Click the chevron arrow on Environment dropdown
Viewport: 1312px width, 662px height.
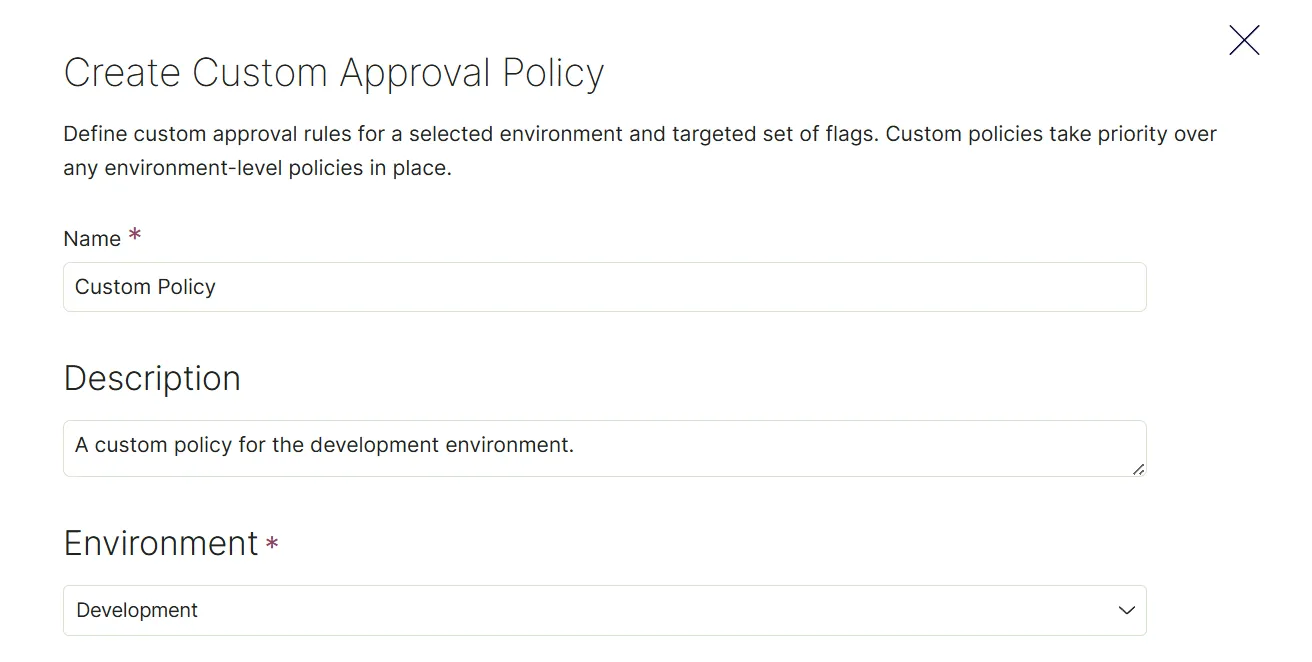1127,610
